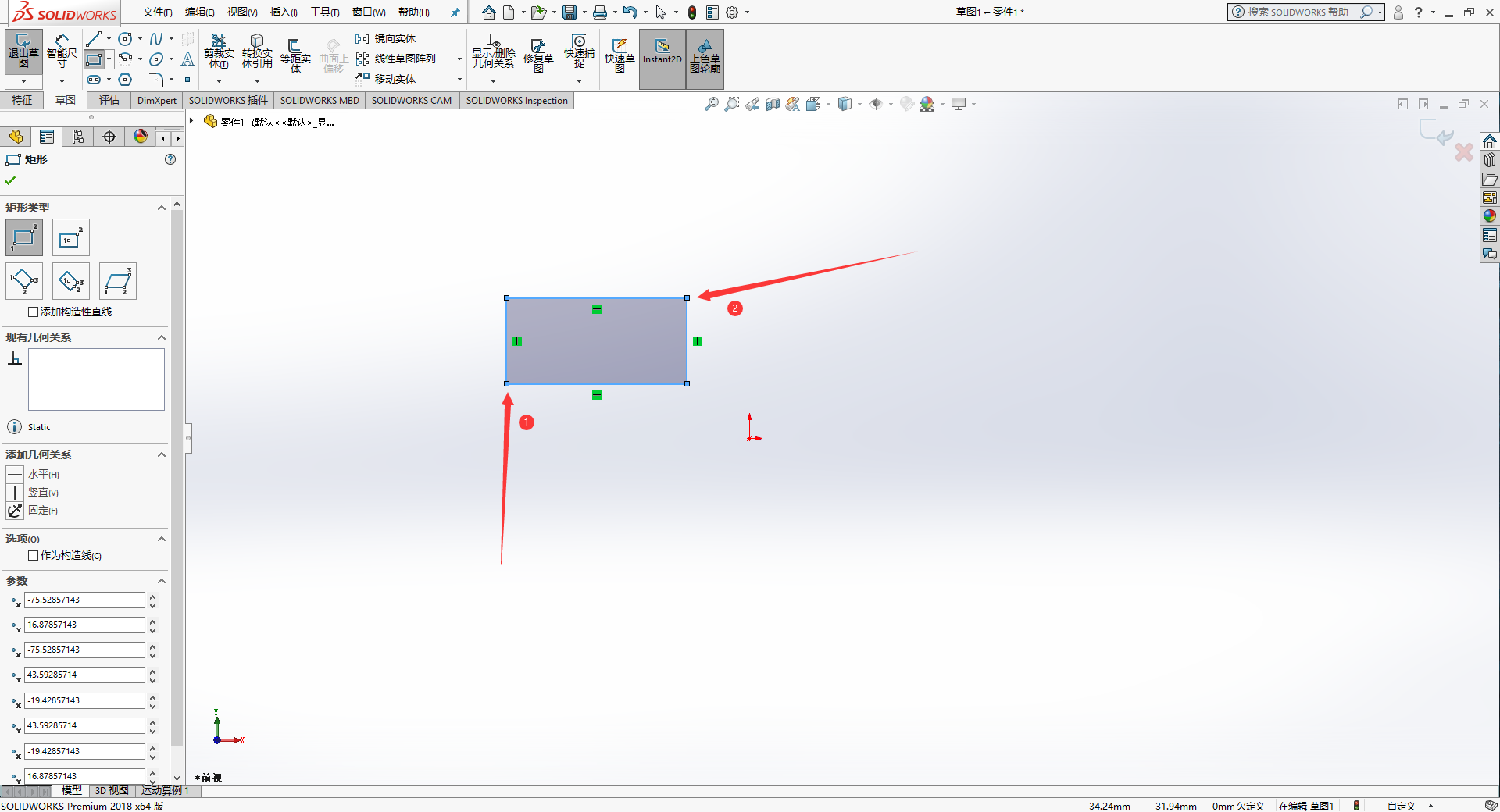Screen dimensions: 1500x812
Task: Open the DimXpertManager tab icon
Action: [109, 137]
